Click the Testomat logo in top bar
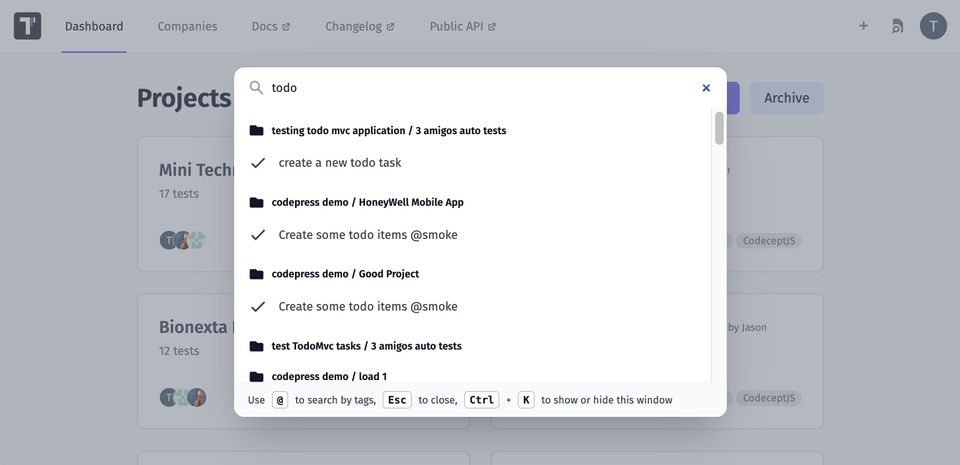 click(27, 26)
